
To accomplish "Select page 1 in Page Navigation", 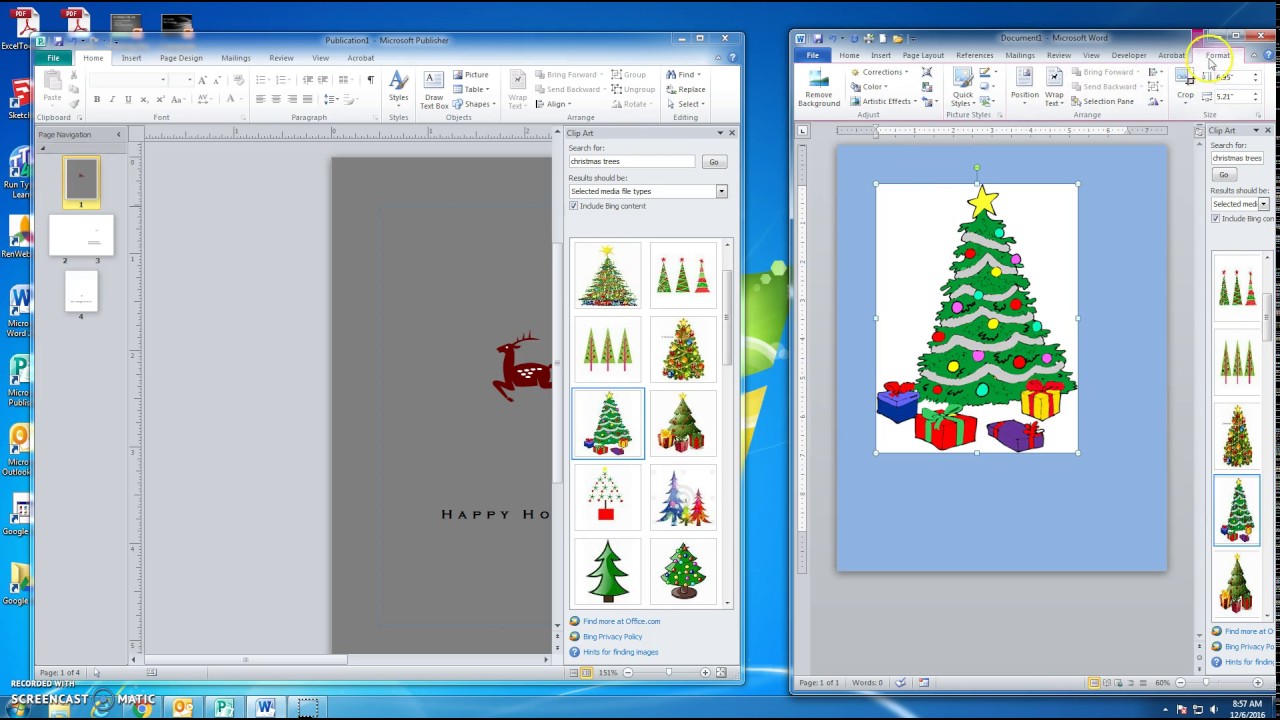I will pyautogui.click(x=81, y=180).
